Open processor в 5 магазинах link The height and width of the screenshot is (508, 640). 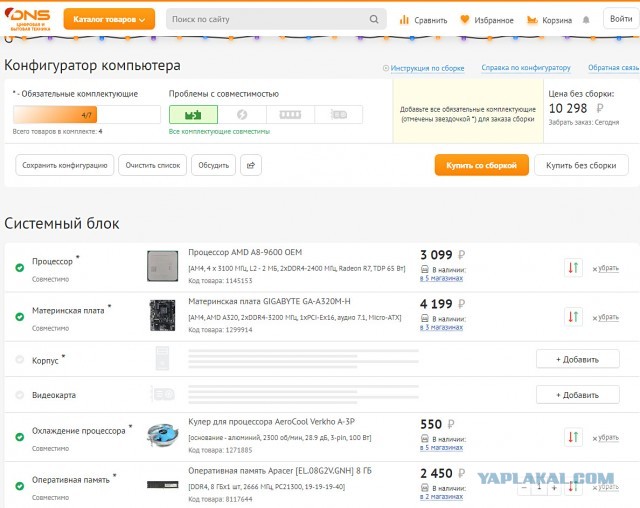pyautogui.click(x=441, y=278)
